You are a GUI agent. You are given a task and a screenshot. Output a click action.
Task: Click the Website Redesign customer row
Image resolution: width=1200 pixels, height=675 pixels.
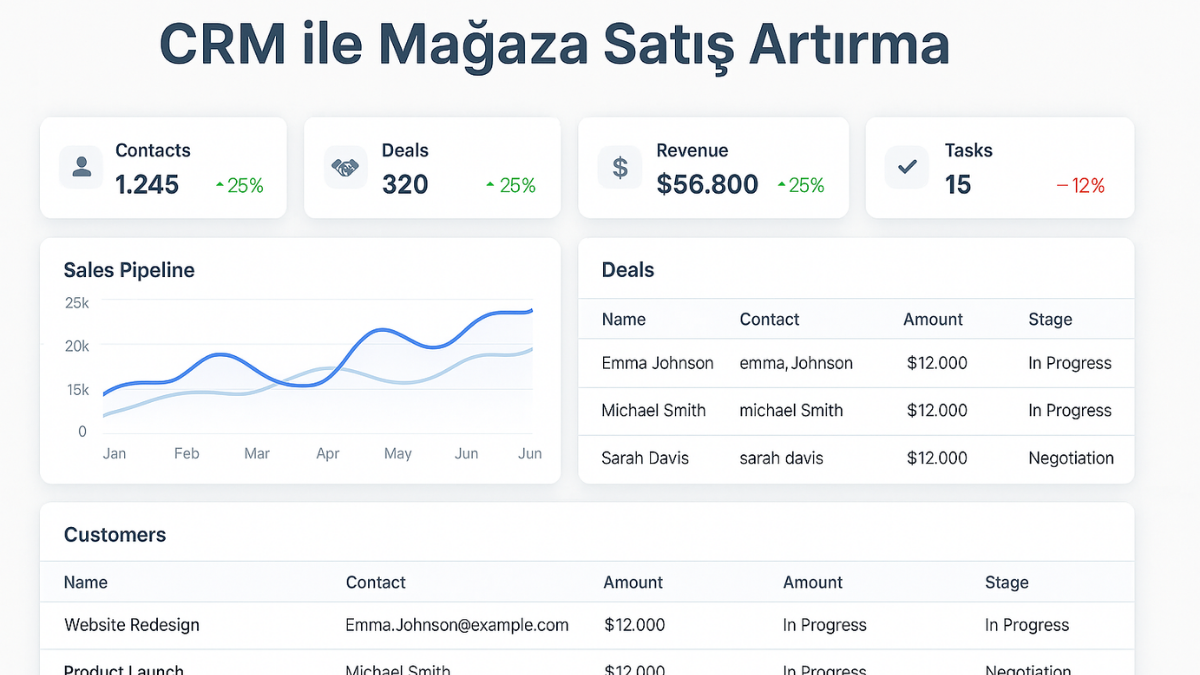[131, 624]
